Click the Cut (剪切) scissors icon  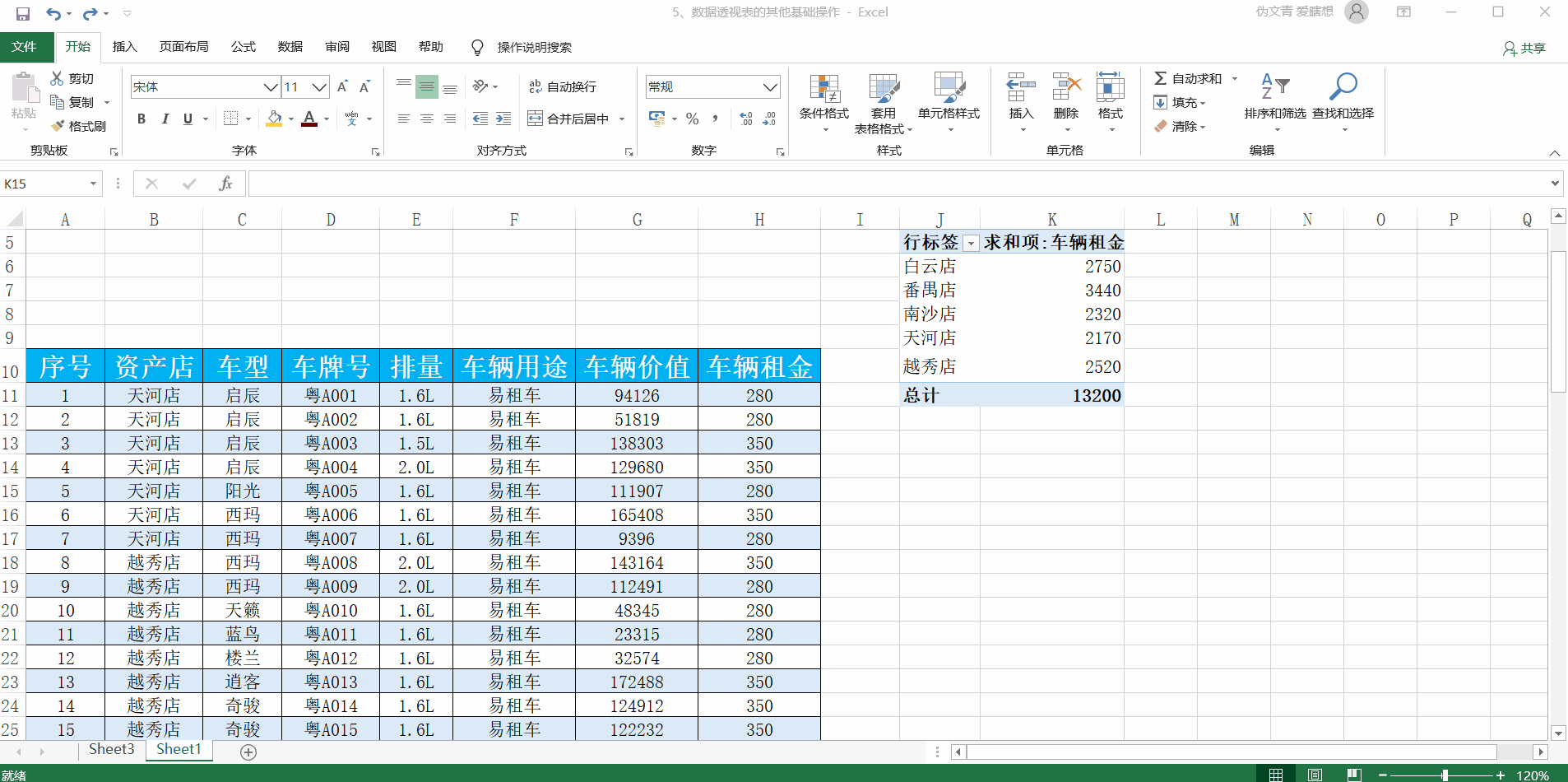click(x=57, y=78)
